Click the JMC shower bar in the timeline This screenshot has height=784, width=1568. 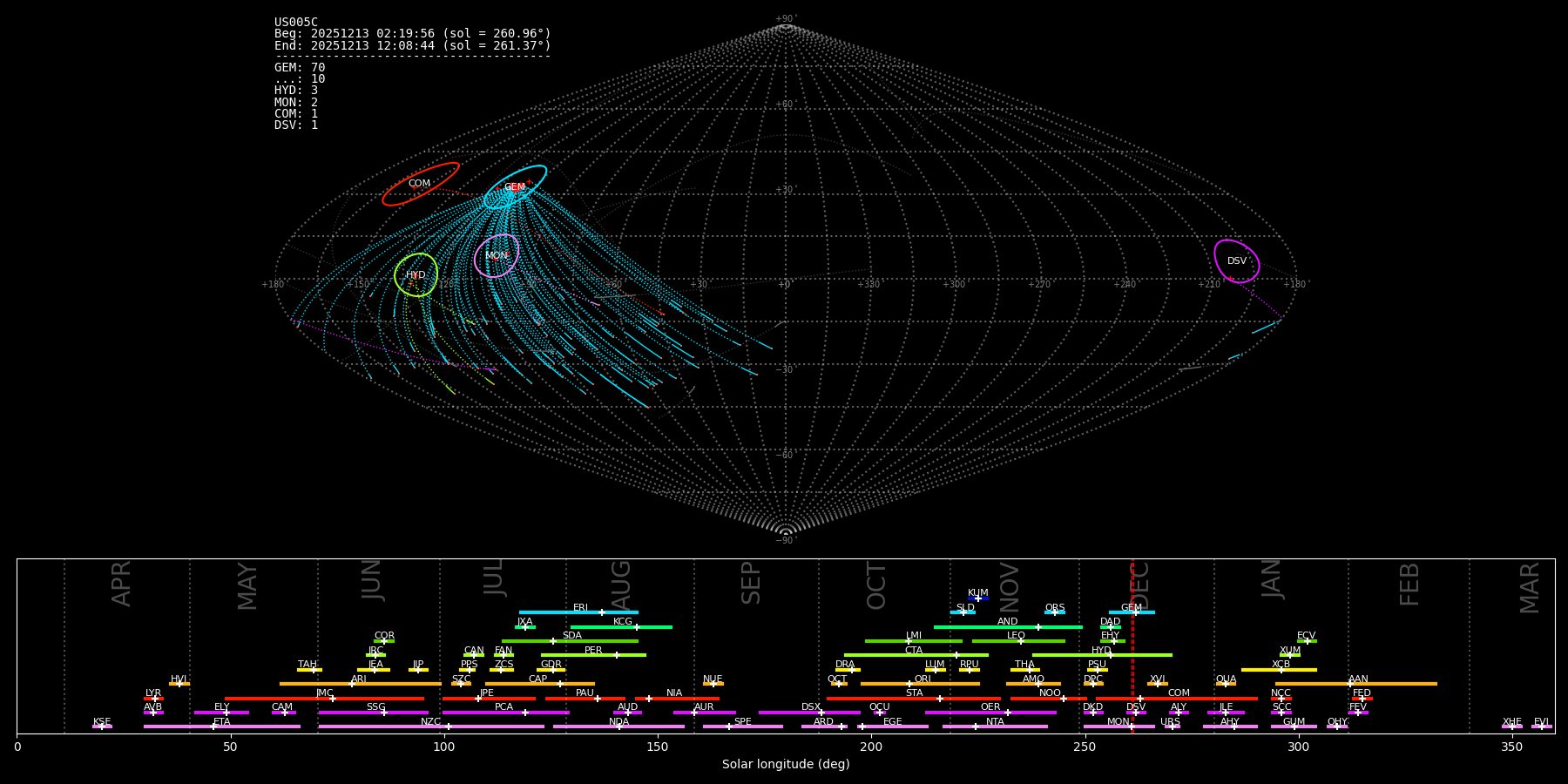[325, 699]
